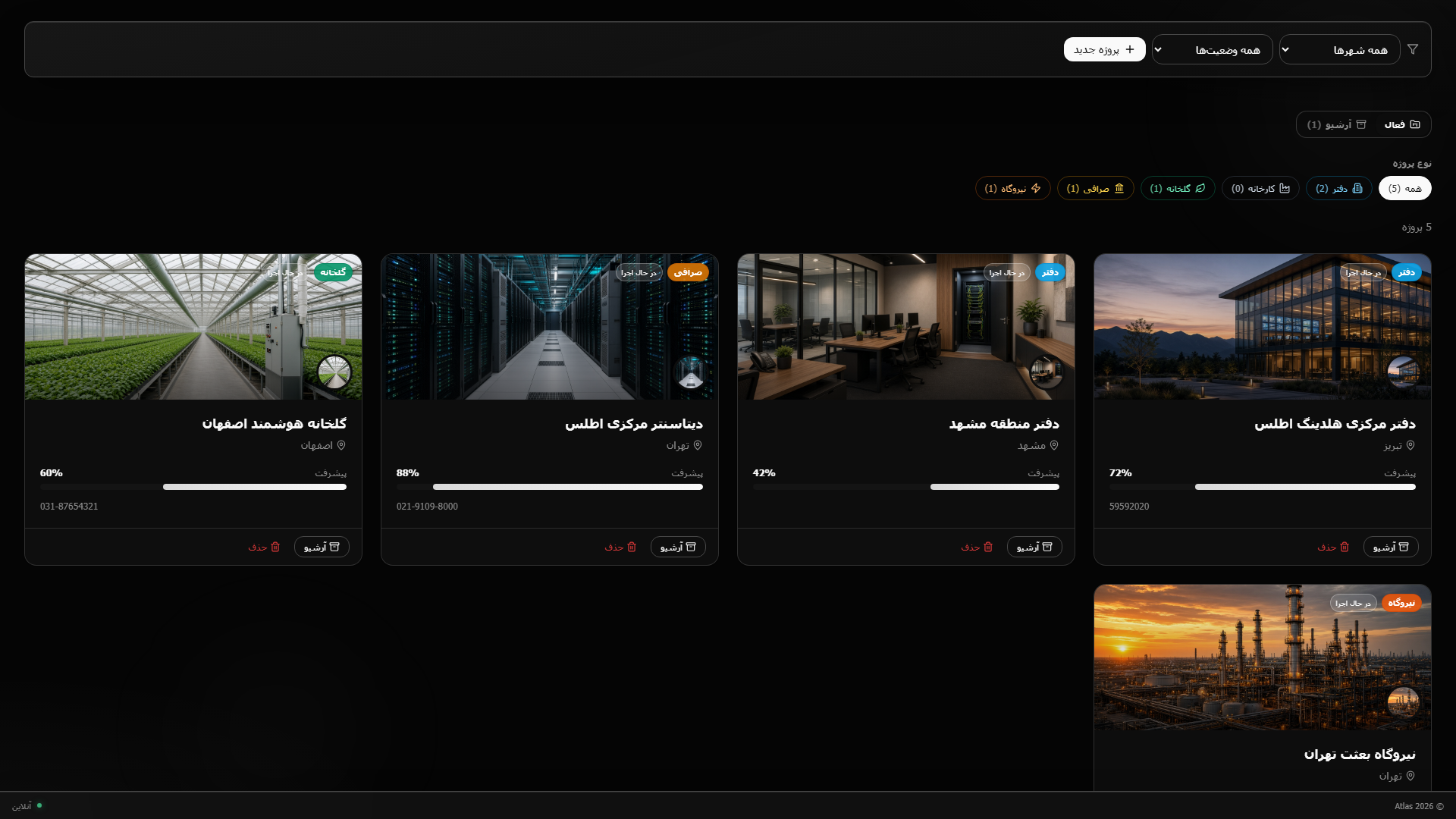1456x819 pixels.
Task: Filter by گلخانه (1) project type
Action: (x=1178, y=188)
